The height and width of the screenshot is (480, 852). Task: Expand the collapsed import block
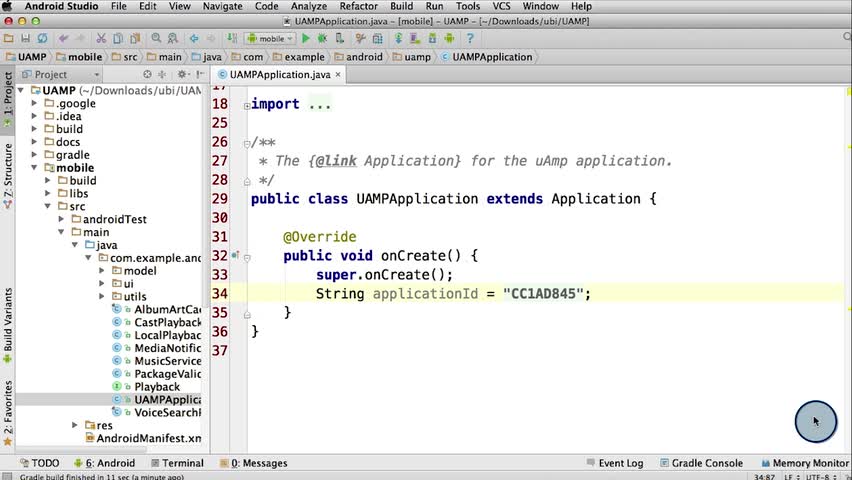pos(247,105)
